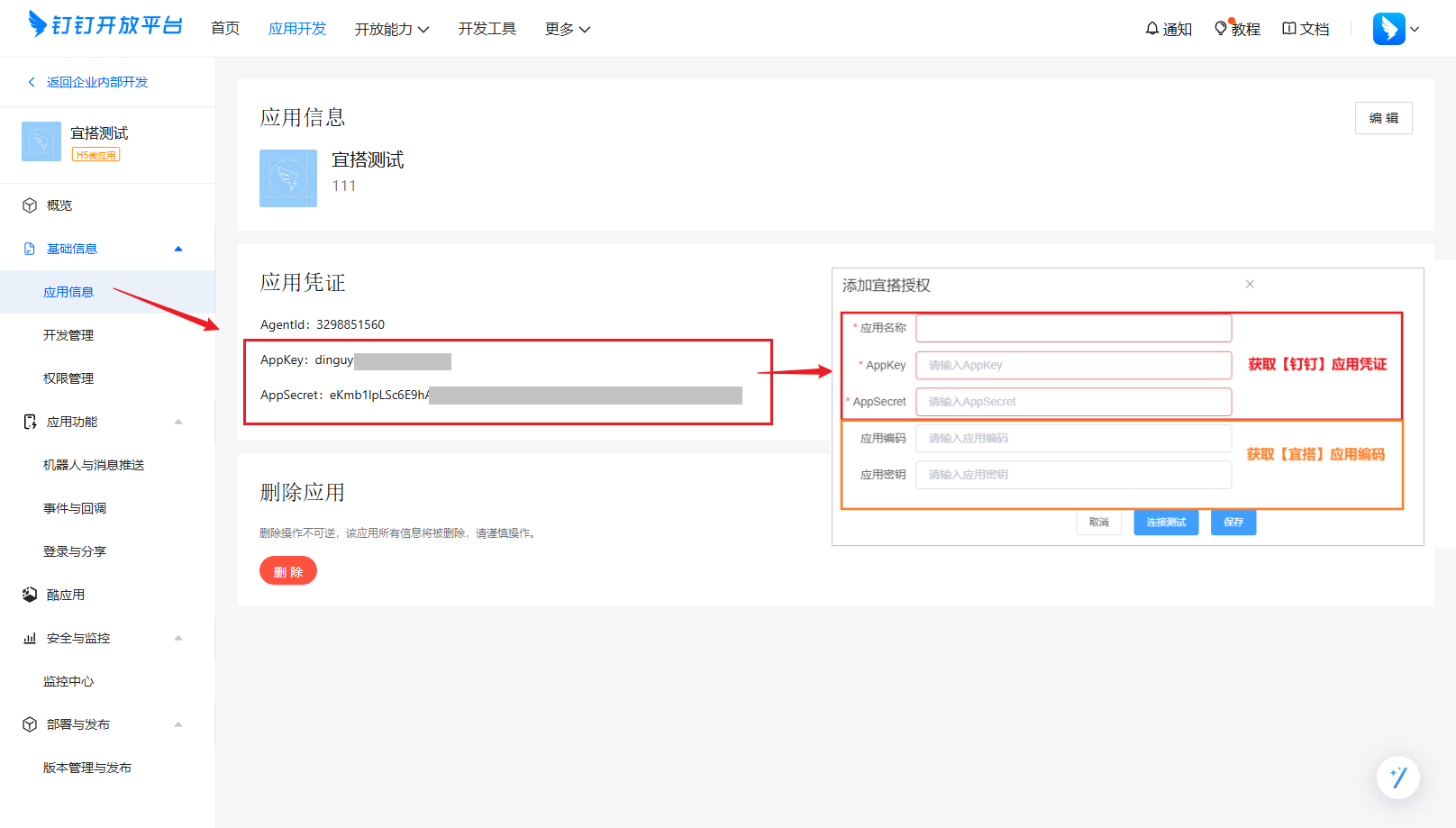Click the AppSecret credential line
The image size is (1456, 828).
coord(501,395)
